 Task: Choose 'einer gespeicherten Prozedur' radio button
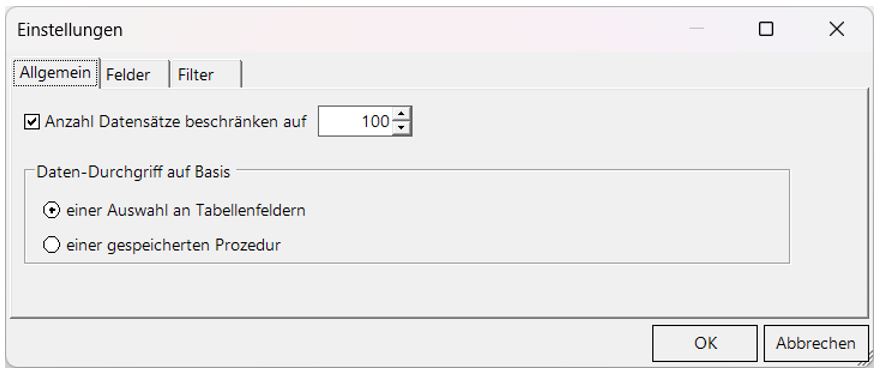pos(51,245)
